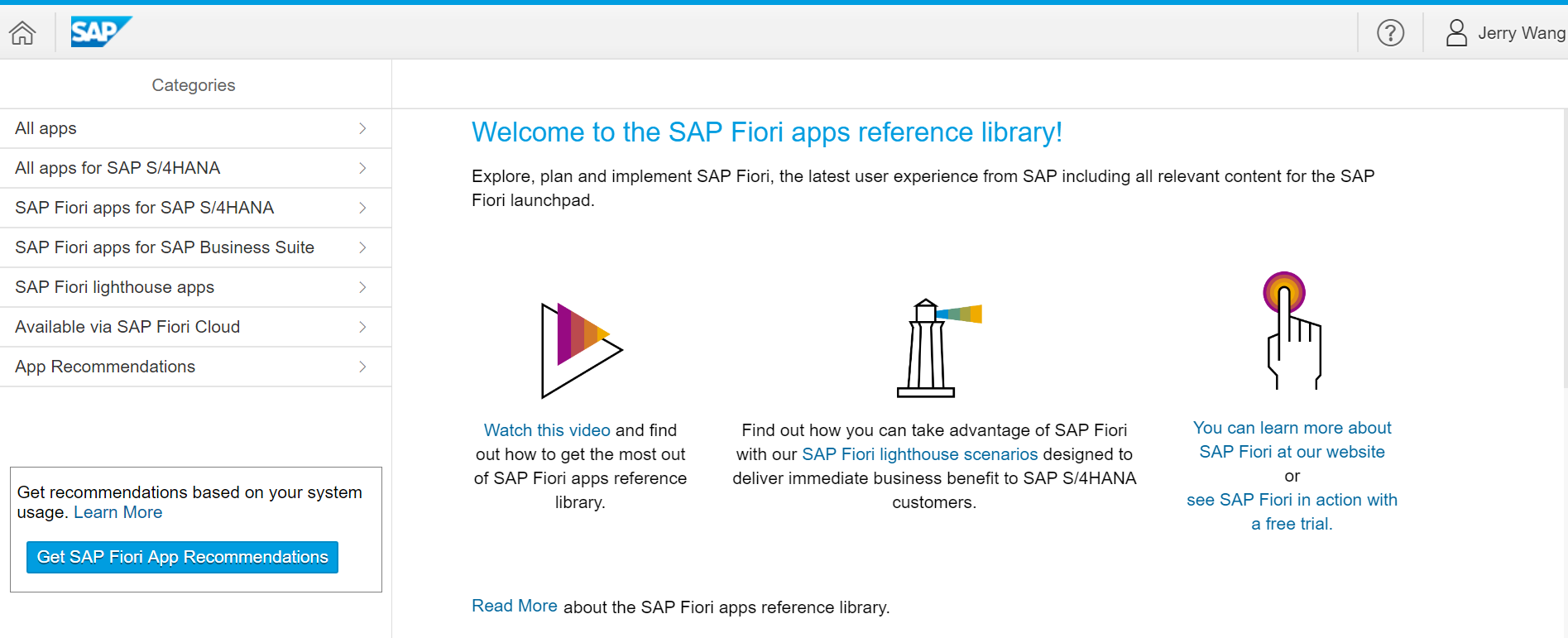
Task: Expand the All apps for SAP S/4HANA arrow
Action: click(362, 168)
